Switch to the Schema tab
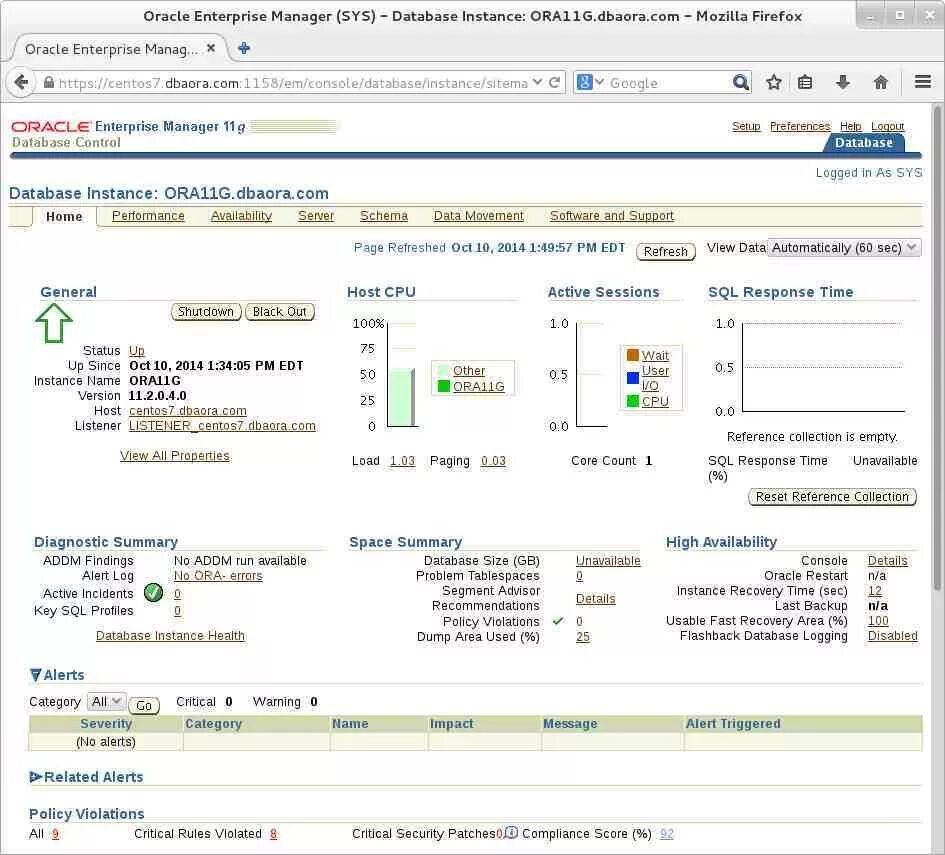 coord(384,216)
